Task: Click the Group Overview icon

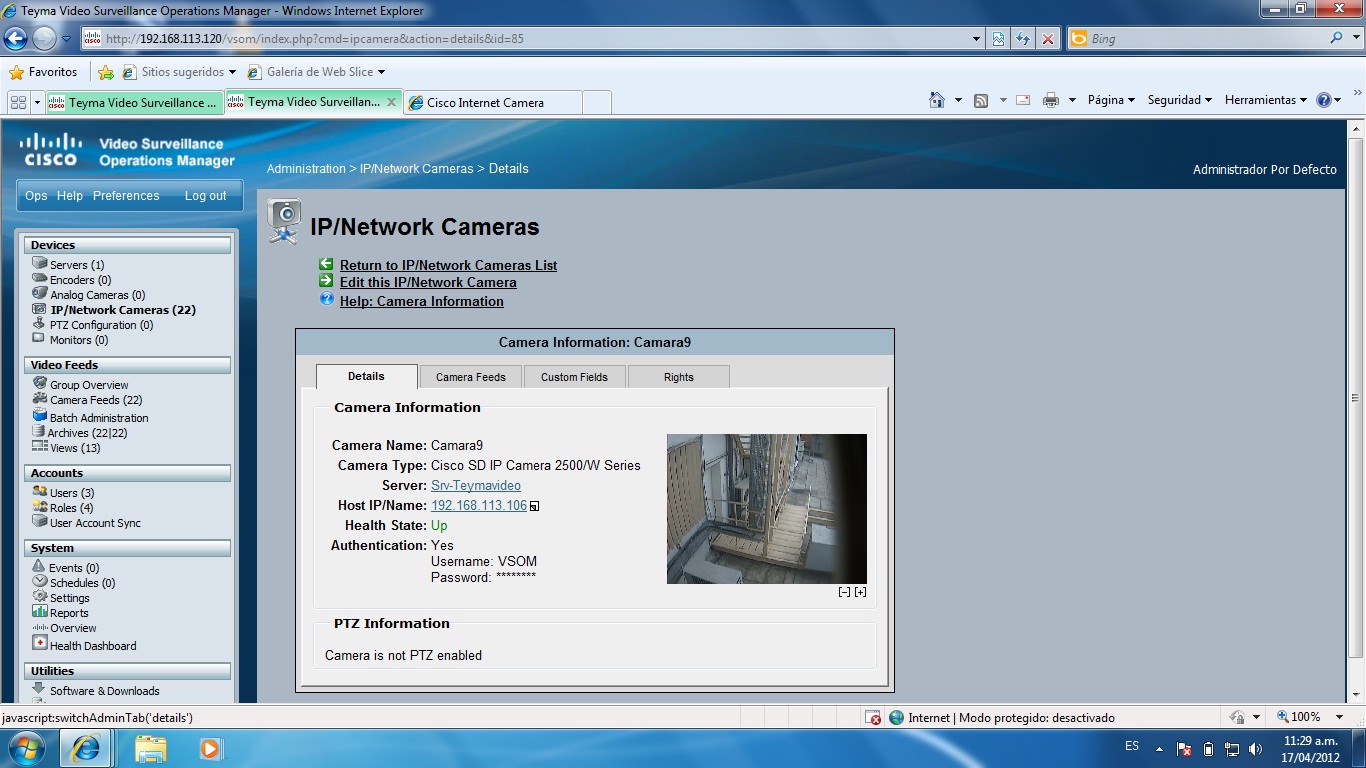Action: [40, 383]
